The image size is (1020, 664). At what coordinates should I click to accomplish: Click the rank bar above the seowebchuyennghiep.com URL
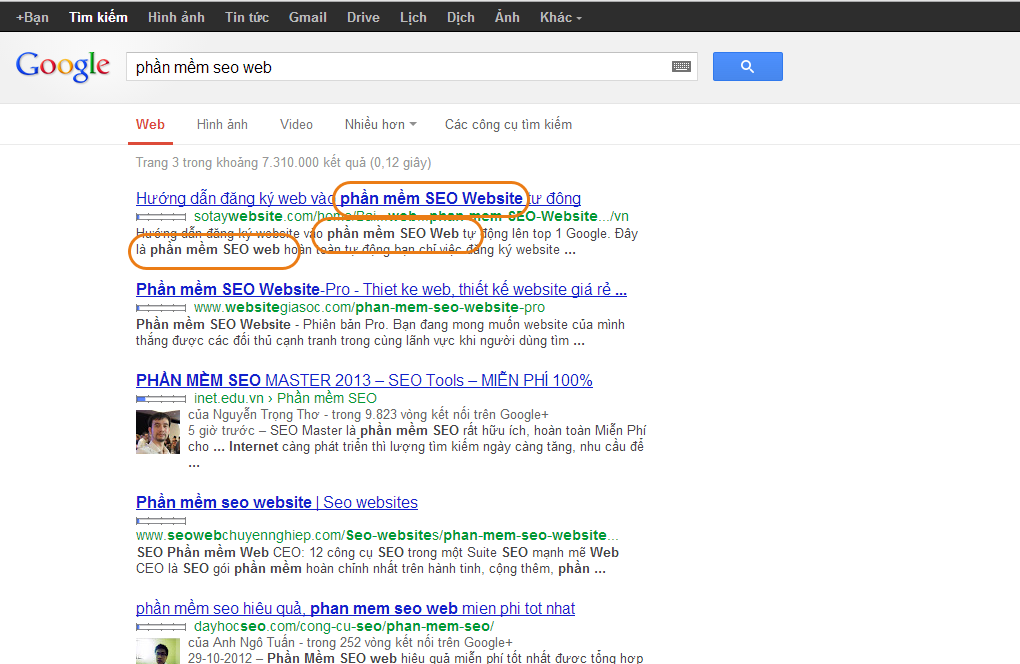click(x=161, y=520)
